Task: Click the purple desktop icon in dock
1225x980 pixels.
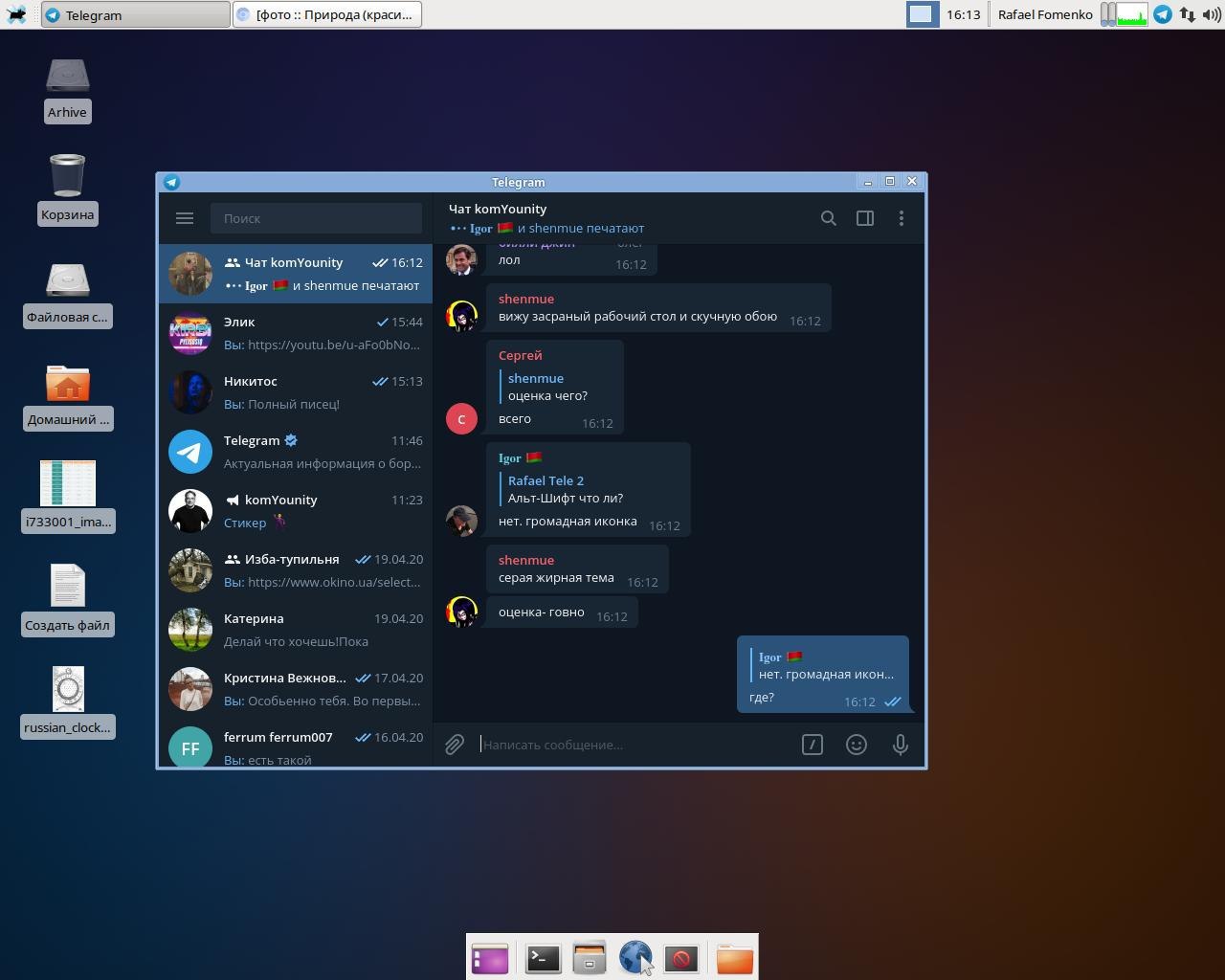Action: point(490,958)
